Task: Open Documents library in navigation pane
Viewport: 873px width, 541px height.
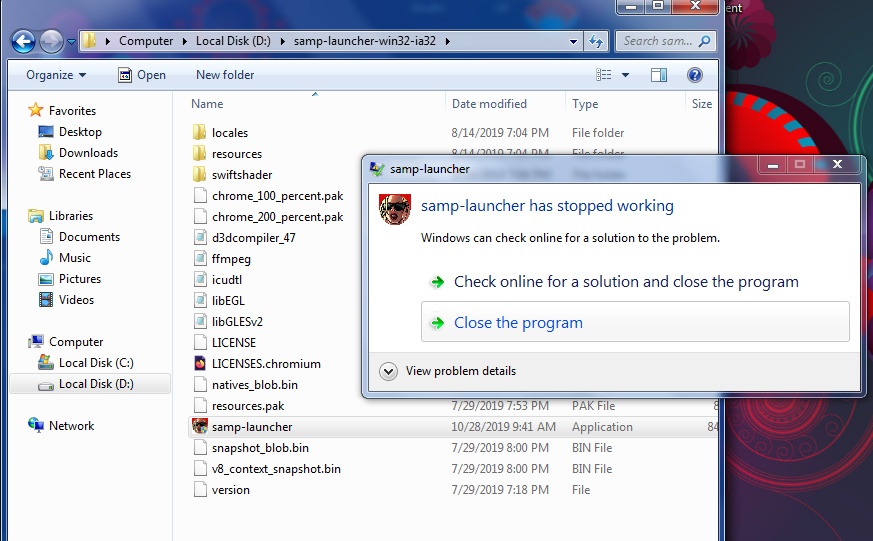Action: (x=89, y=237)
